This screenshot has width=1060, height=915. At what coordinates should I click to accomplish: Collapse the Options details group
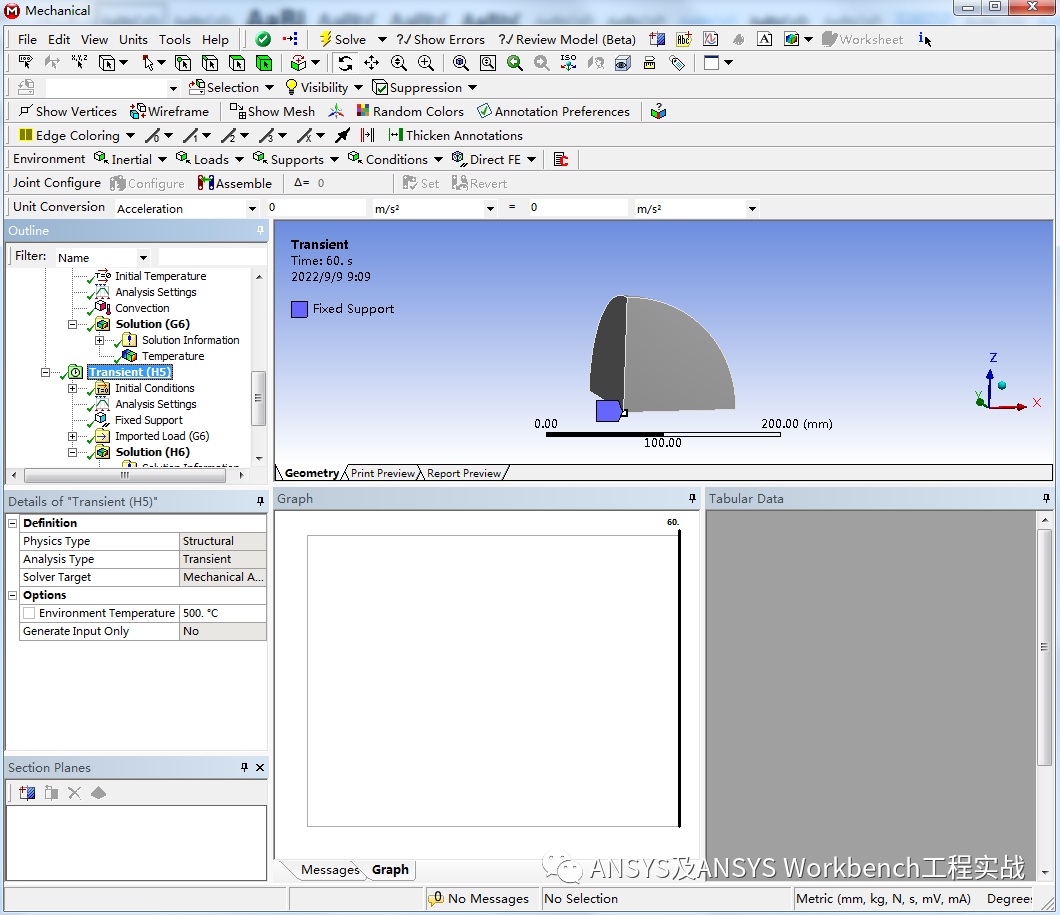(x=12, y=595)
